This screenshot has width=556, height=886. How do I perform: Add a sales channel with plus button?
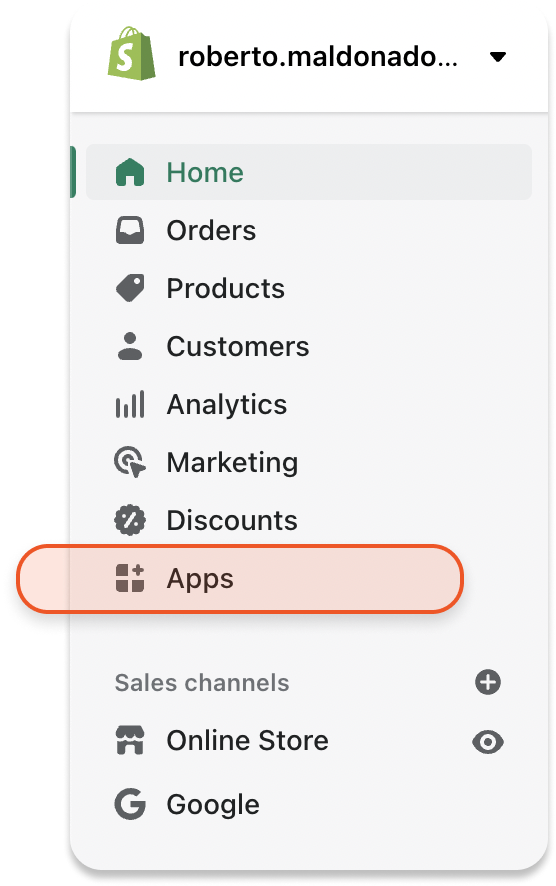(488, 682)
